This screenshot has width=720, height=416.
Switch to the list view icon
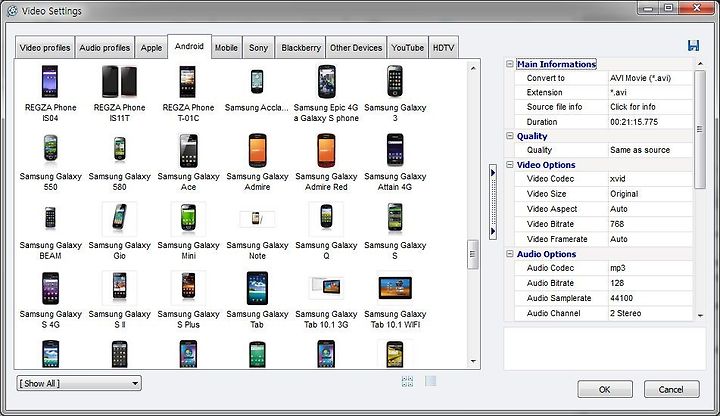click(x=430, y=381)
